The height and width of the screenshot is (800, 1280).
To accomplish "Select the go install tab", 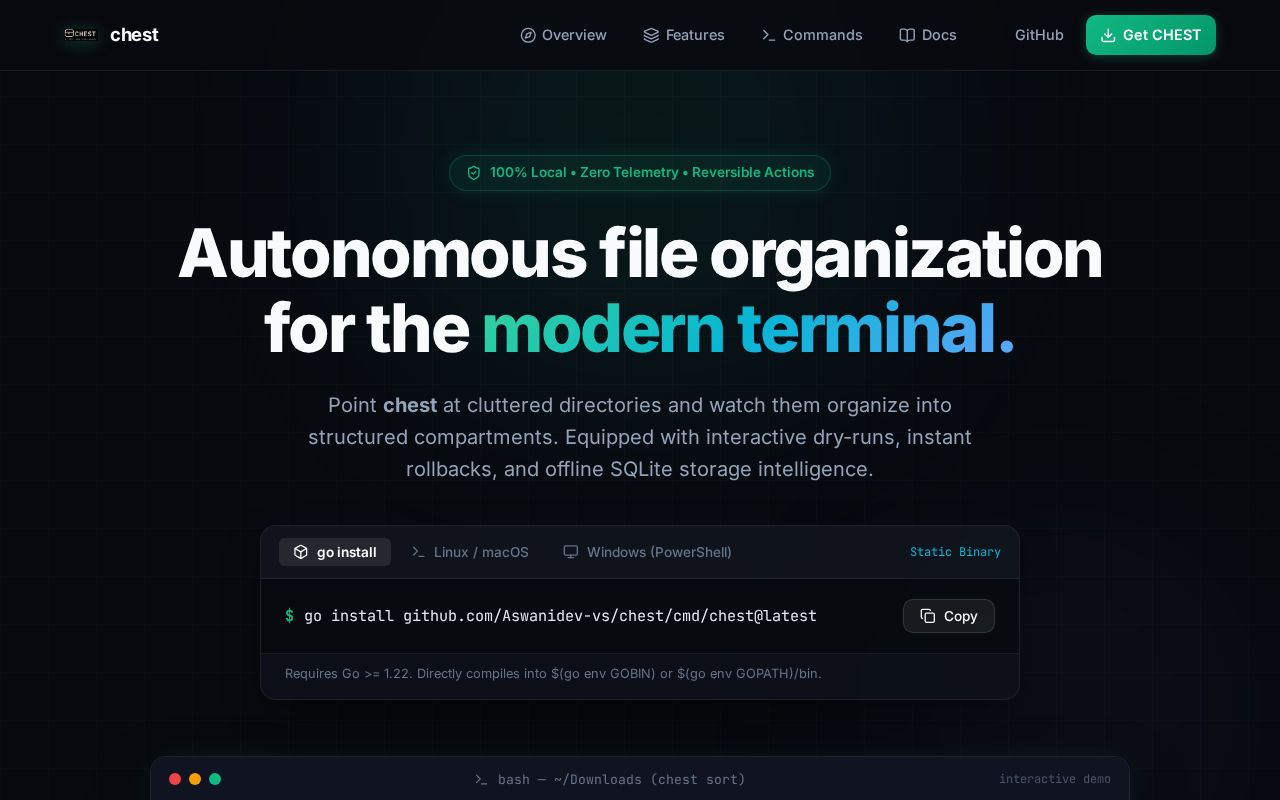I will pos(335,552).
